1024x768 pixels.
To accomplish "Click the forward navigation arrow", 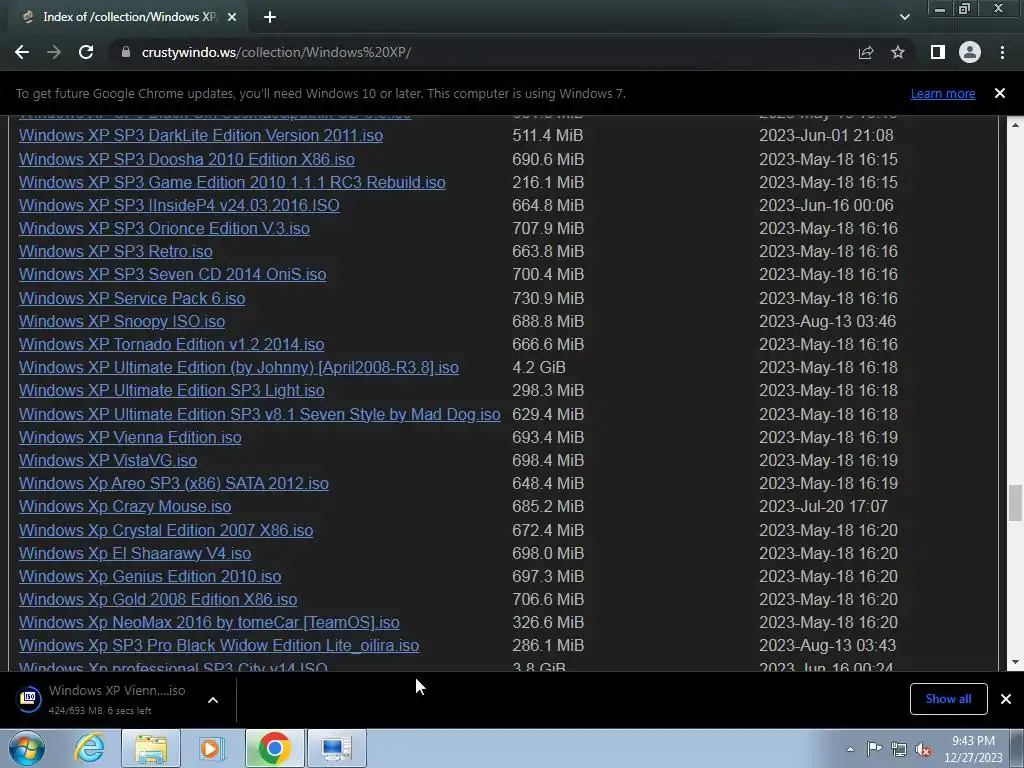I will (x=54, y=52).
